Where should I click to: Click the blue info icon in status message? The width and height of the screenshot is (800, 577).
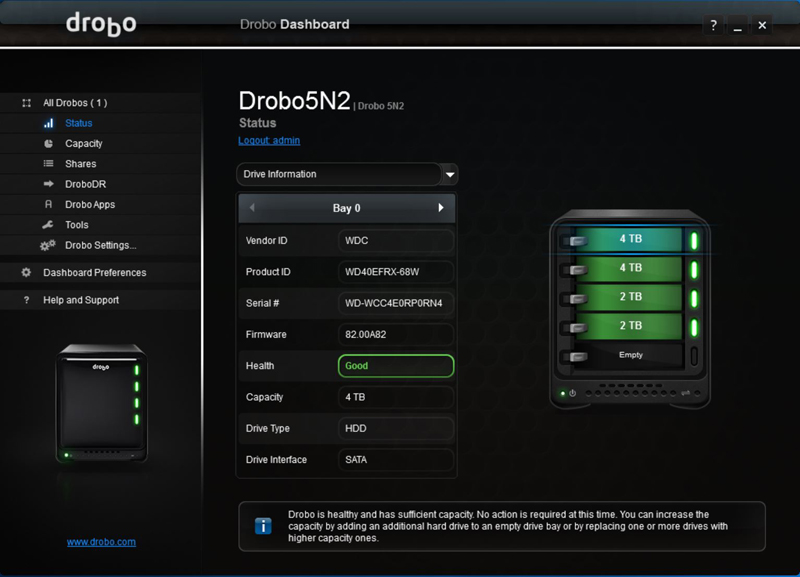263,526
